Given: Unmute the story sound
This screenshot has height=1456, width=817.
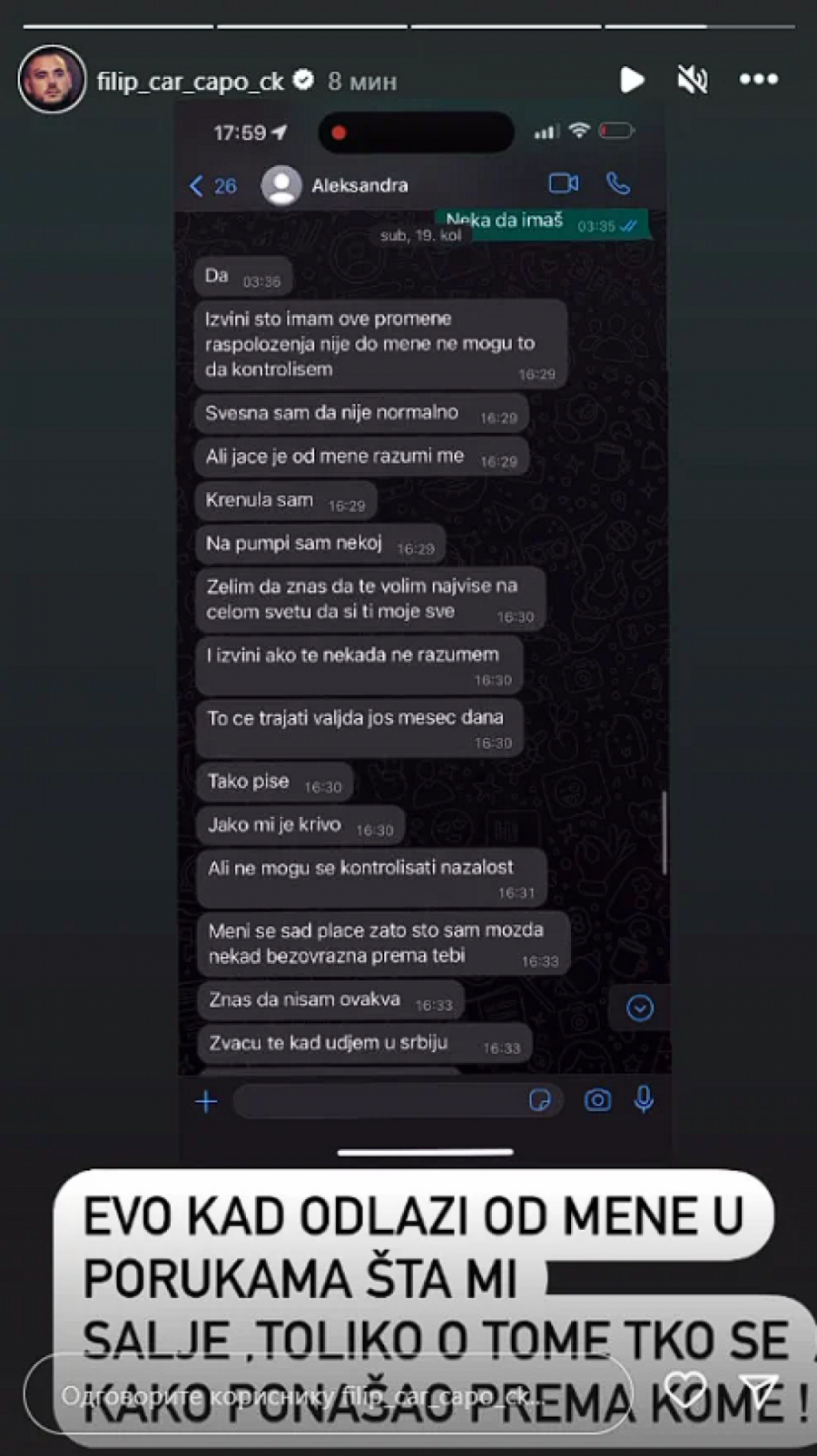Looking at the screenshot, I should (693, 80).
